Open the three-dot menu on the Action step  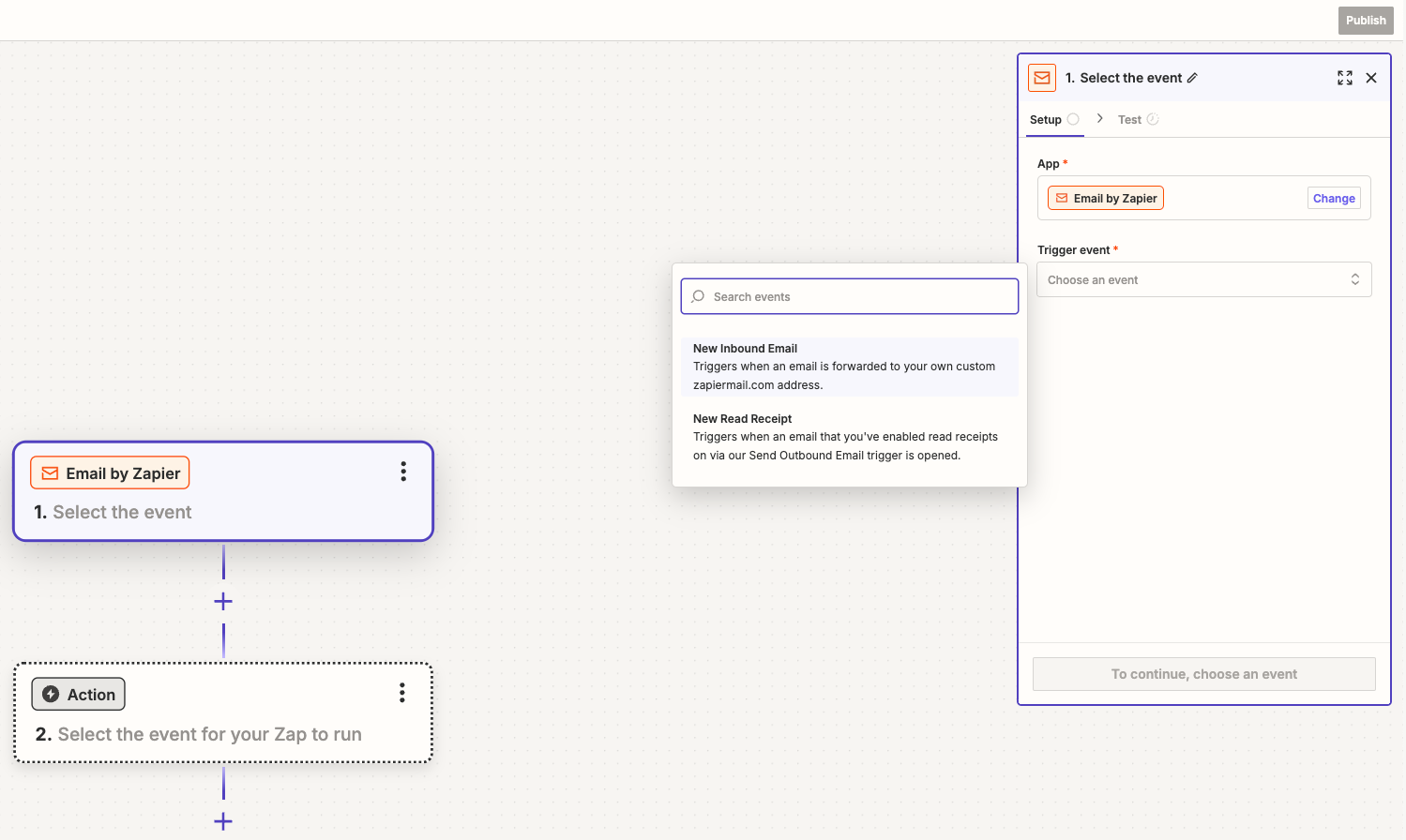coord(402,693)
